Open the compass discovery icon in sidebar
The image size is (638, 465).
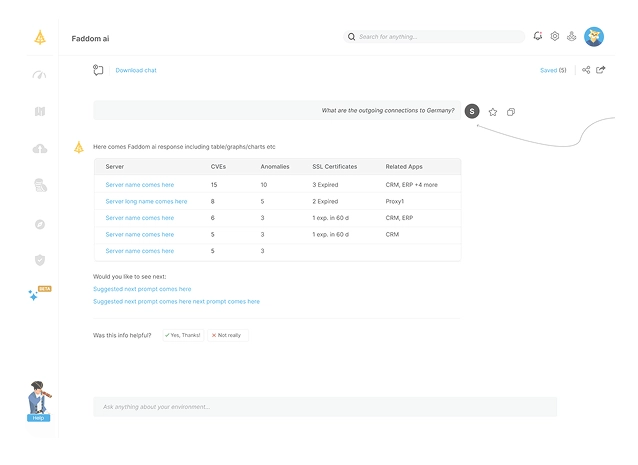coord(40,223)
